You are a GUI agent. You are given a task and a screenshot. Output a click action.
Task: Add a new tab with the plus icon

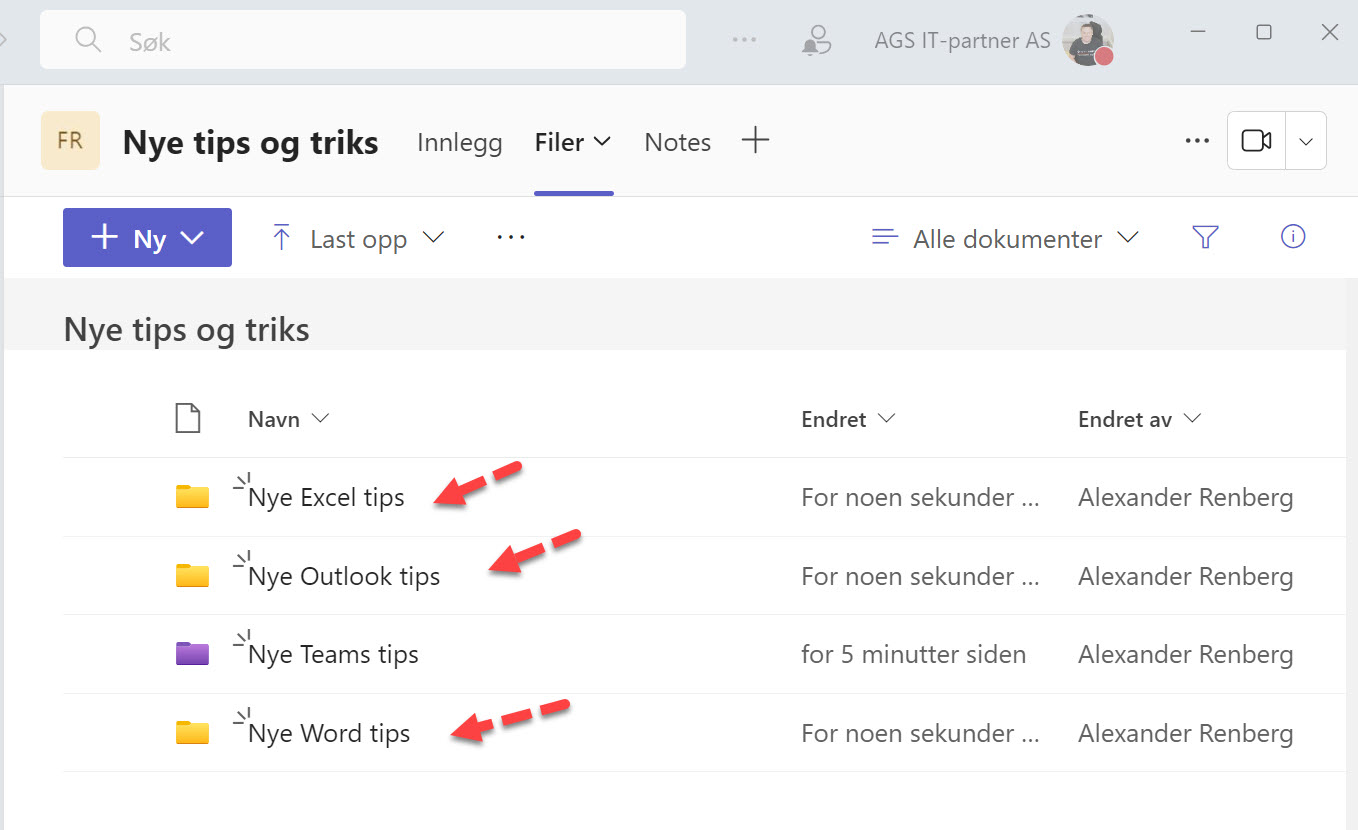pos(755,140)
